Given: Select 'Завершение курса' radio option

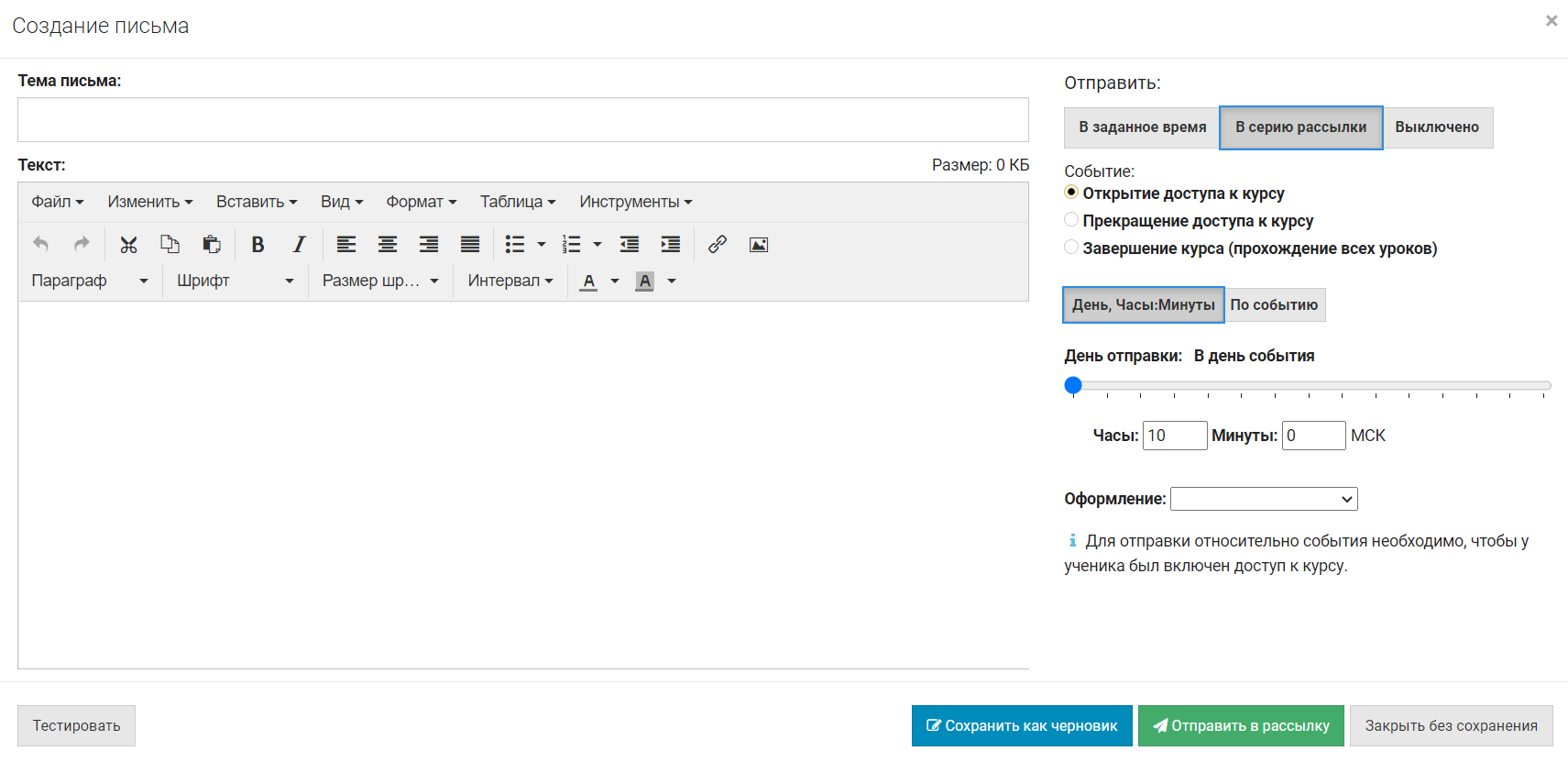Looking at the screenshot, I should [x=1071, y=248].
